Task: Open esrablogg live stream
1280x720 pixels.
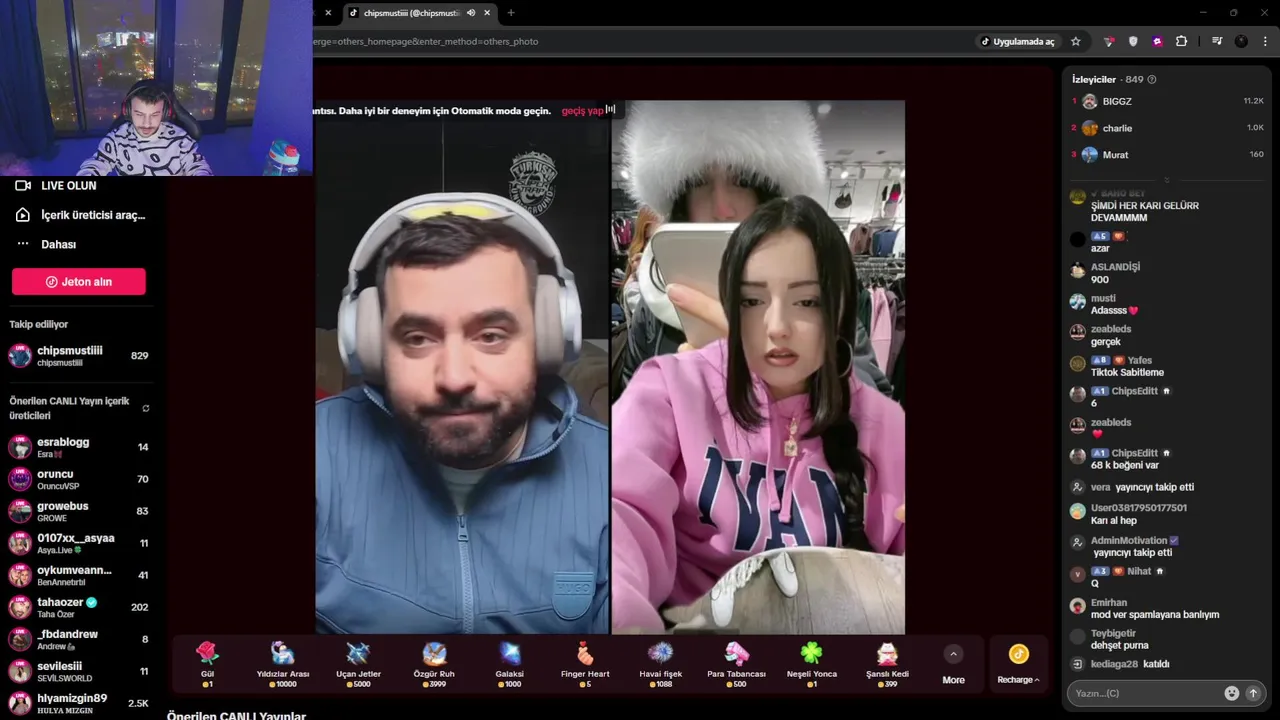Action: 80,447
